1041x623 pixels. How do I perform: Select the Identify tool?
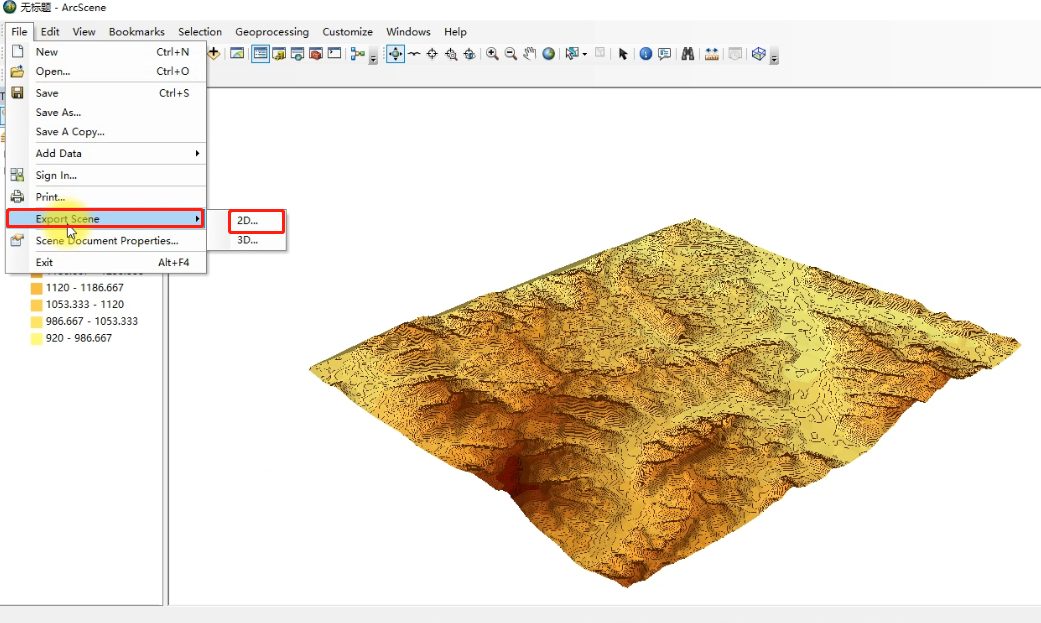tap(645, 54)
